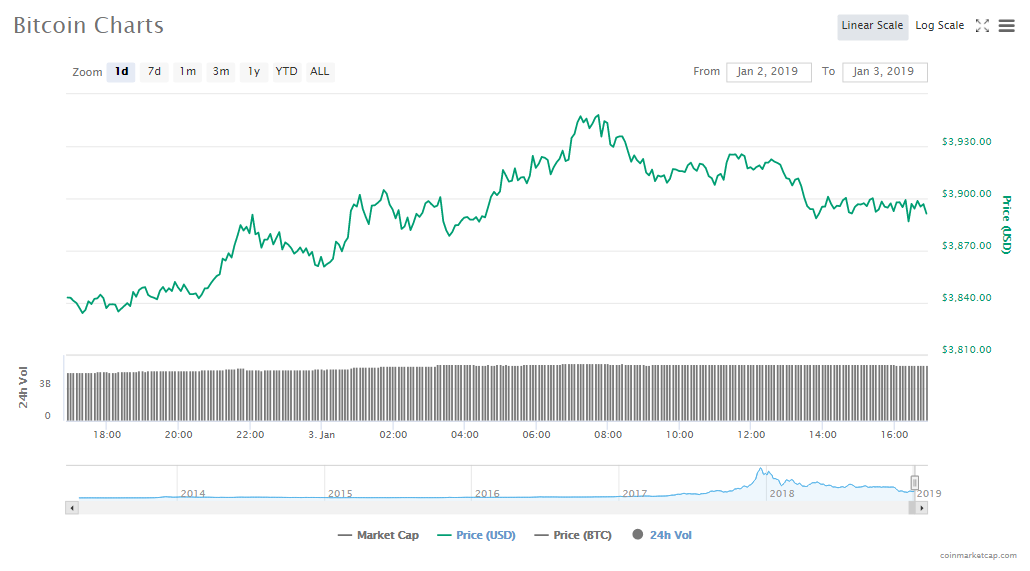Set zoom to 1m

click(187, 72)
